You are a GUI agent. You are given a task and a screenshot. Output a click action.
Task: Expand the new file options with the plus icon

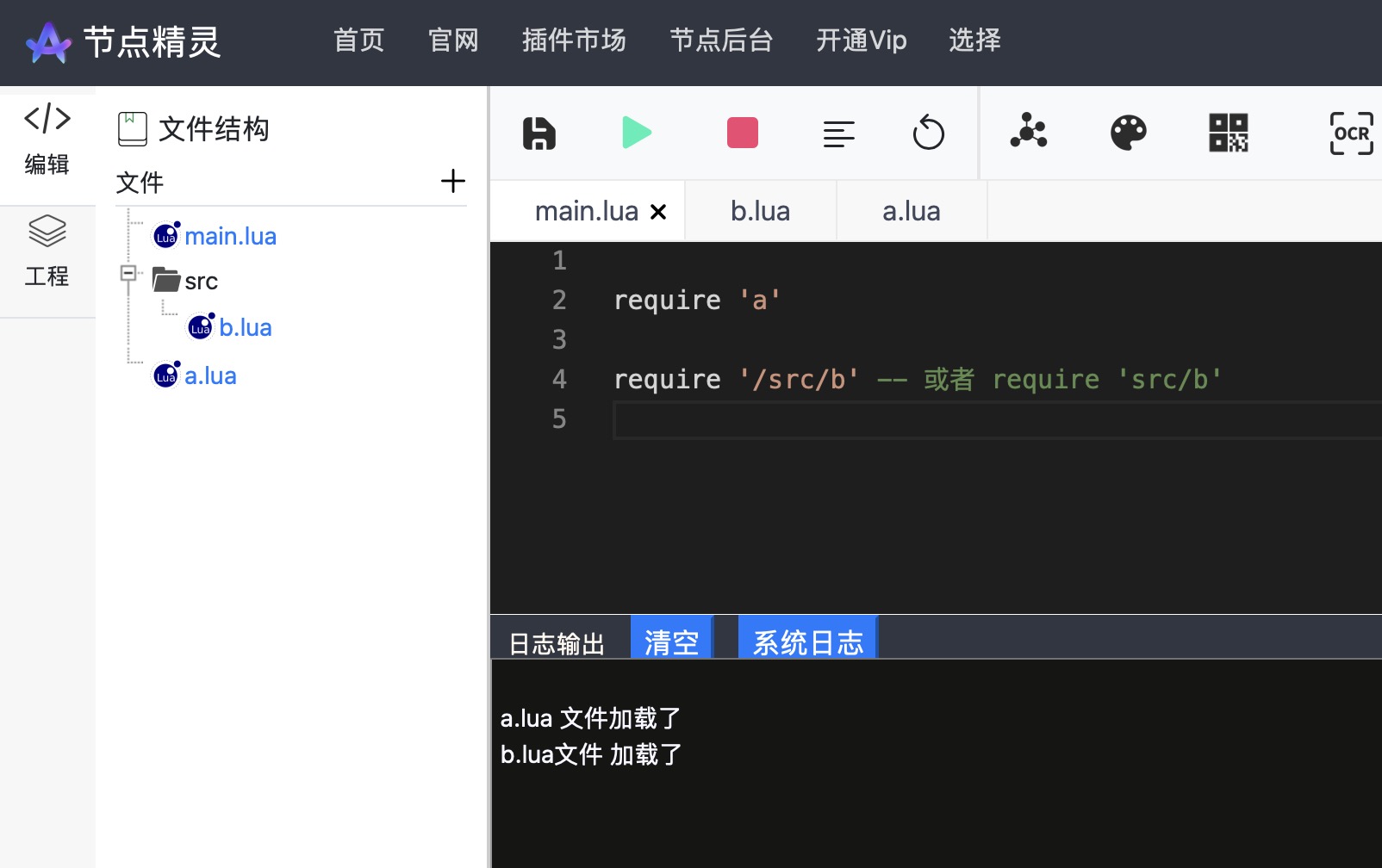(x=453, y=181)
